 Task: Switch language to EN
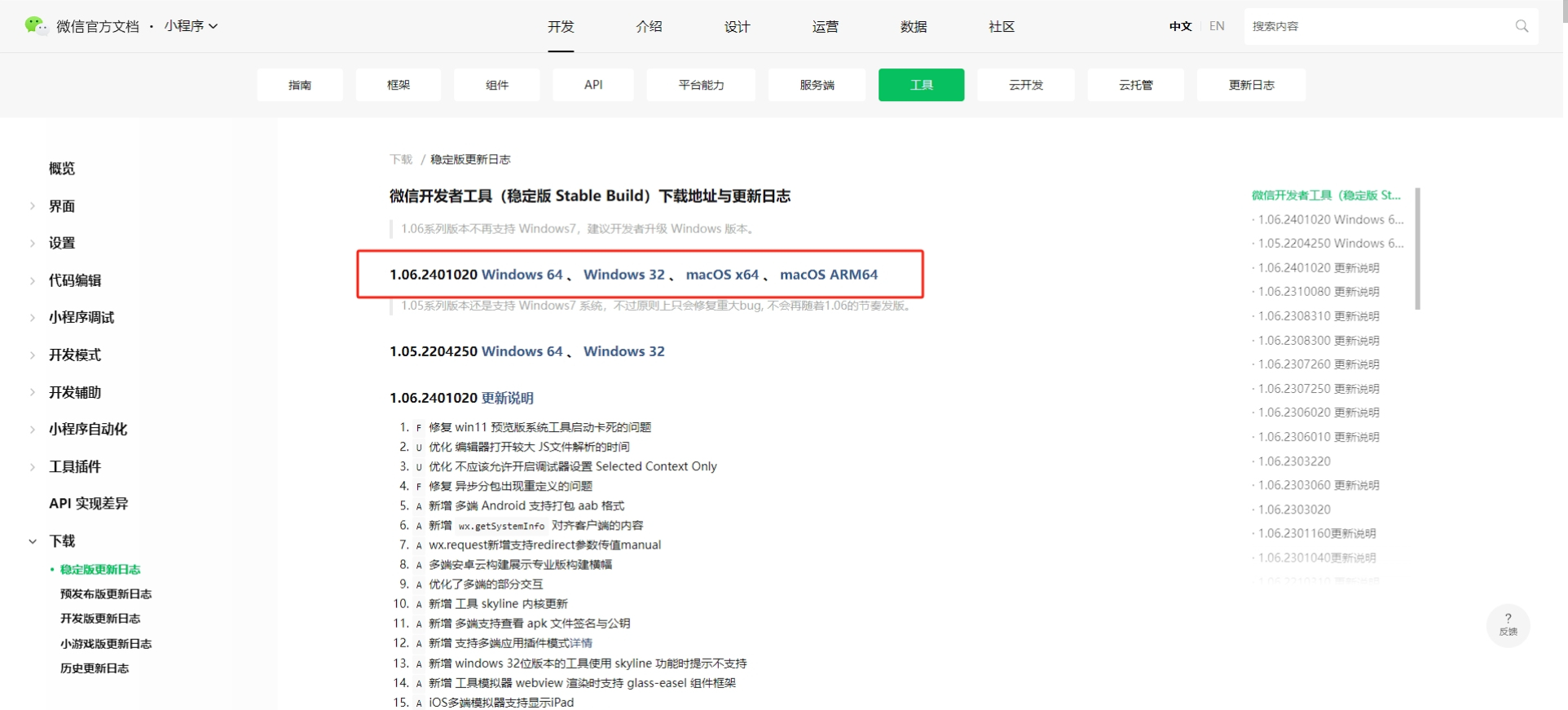tap(1216, 26)
